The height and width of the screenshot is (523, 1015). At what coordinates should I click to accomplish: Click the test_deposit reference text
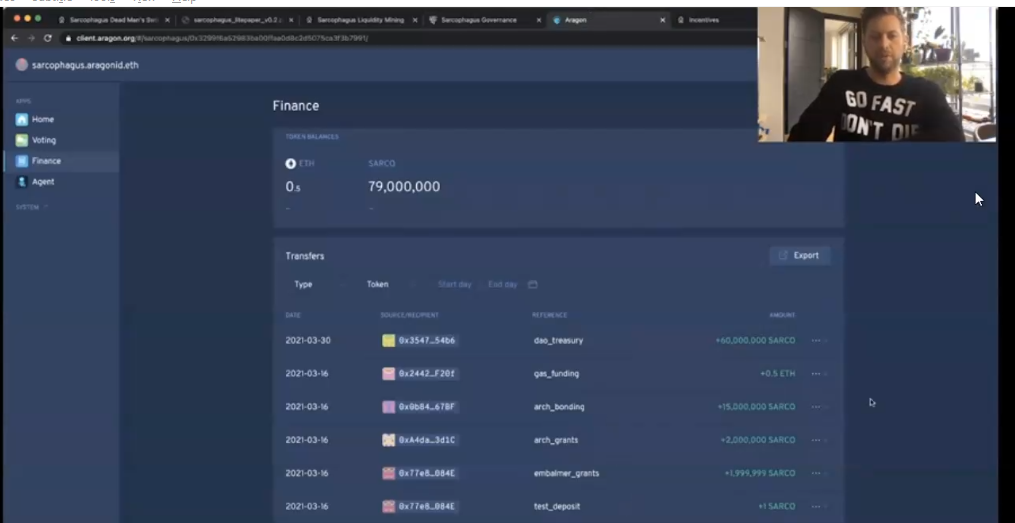point(557,506)
